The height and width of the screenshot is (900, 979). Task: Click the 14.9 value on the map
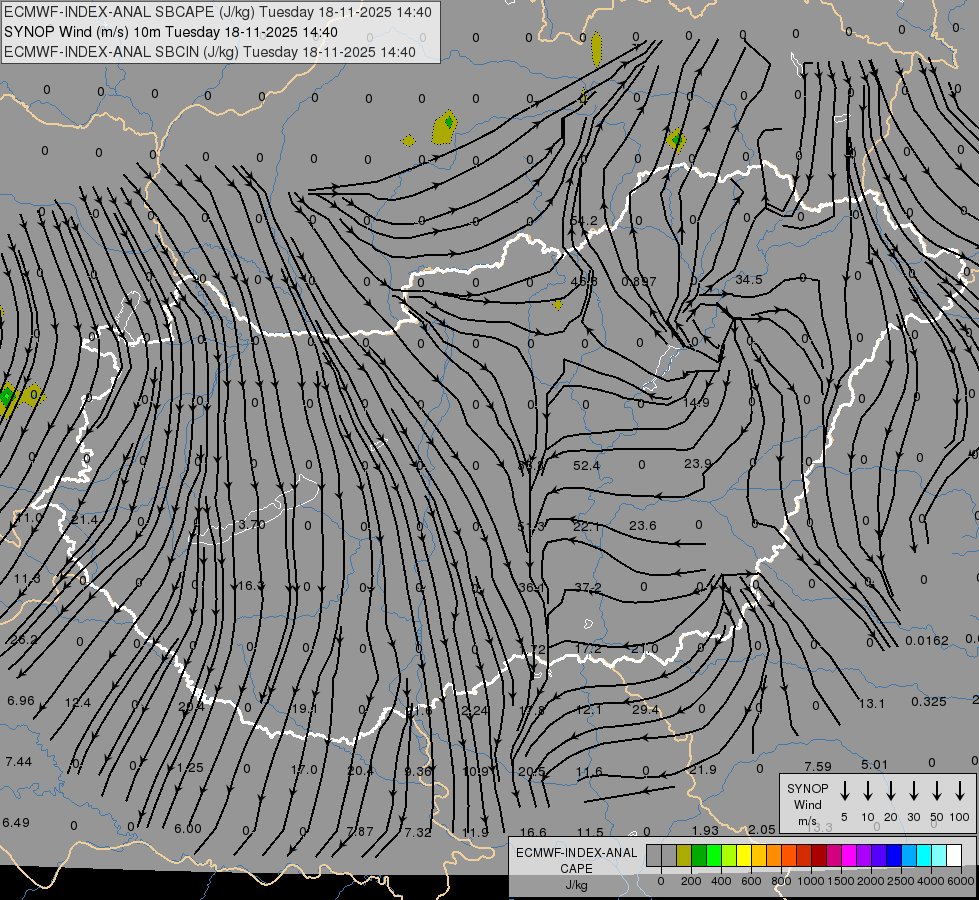pos(696,403)
